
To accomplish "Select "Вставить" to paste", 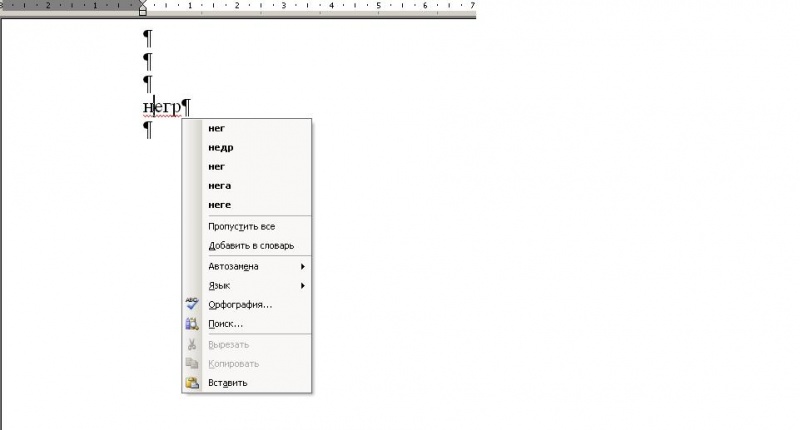I will [228, 382].
